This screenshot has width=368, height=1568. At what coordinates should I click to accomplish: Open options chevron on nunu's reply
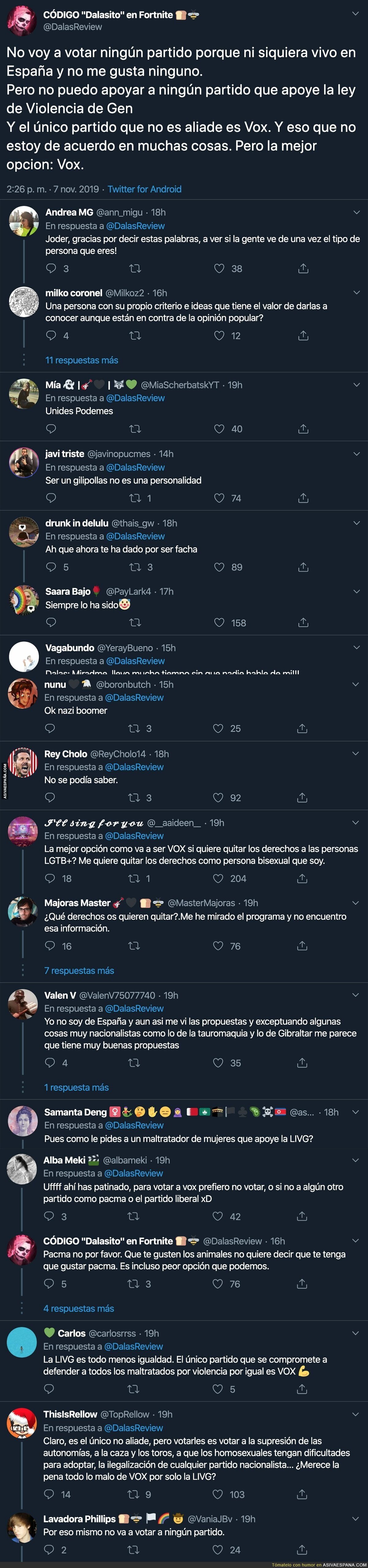tap(355, 685)
